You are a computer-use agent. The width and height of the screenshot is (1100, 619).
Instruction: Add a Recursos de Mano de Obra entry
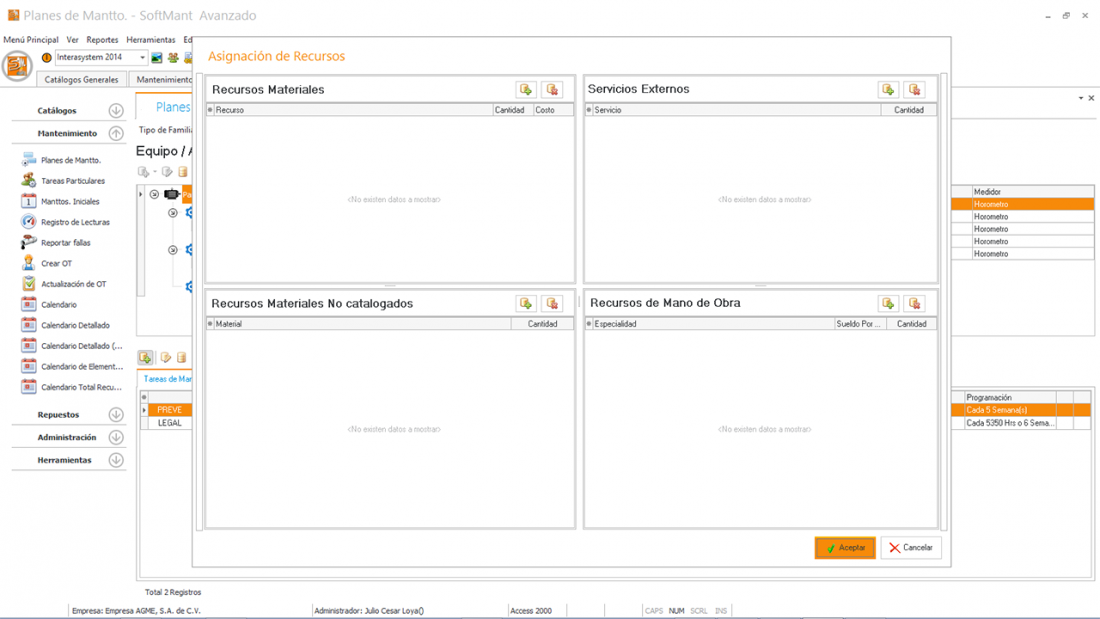coord(888,304)
